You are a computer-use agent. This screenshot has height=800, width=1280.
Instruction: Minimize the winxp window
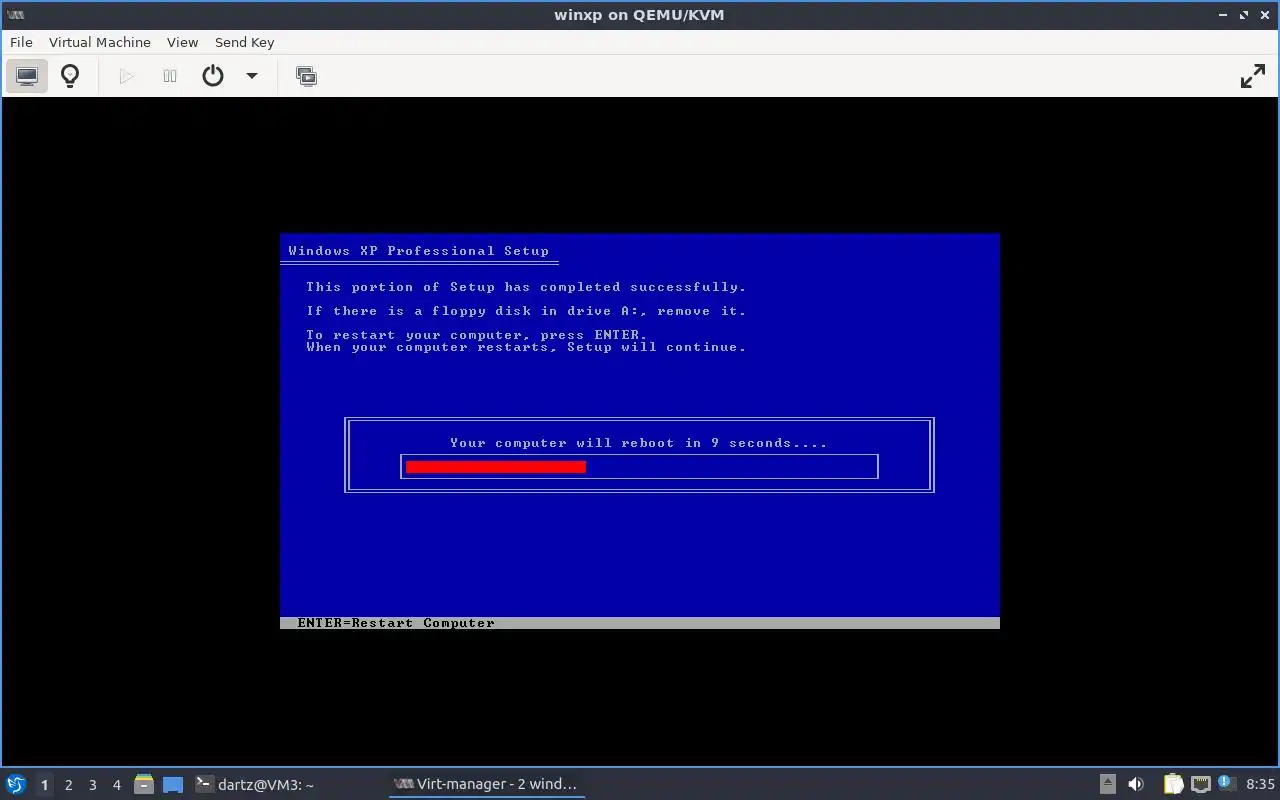(x=1223, y=15)
